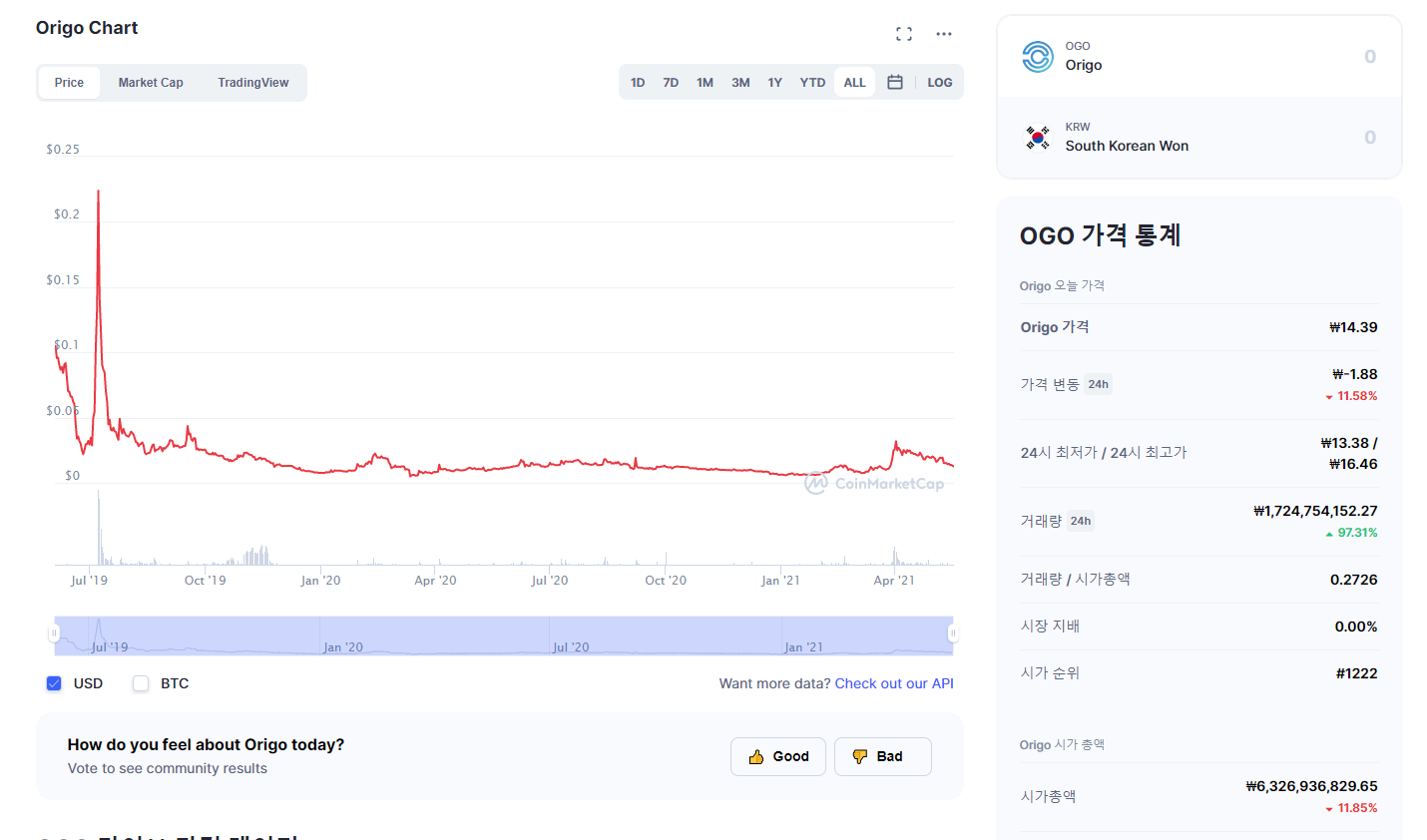Open the chart more options menu

pyautogui.click(x=944, y=34)
